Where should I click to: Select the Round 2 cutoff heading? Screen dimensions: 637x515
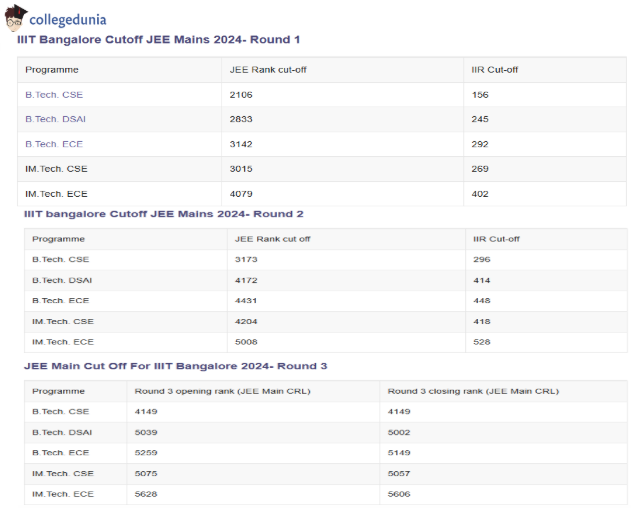(163, 214)
